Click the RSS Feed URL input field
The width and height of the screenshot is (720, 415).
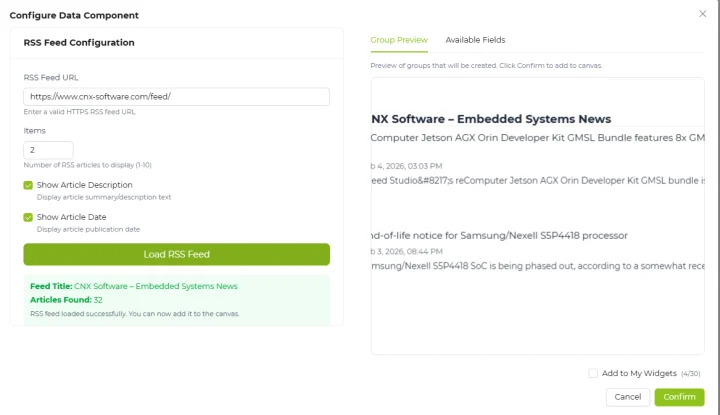click(176, 97)
